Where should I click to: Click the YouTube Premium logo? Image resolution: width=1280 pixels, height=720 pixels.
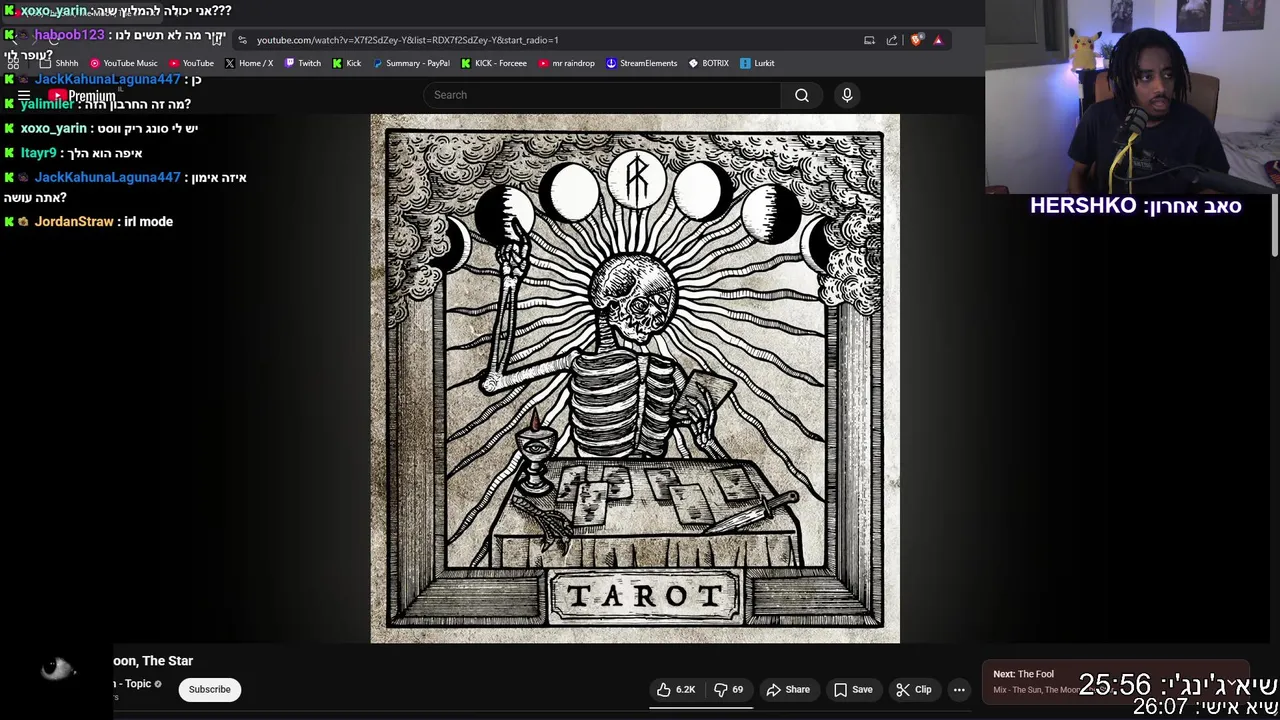[83, 96]
